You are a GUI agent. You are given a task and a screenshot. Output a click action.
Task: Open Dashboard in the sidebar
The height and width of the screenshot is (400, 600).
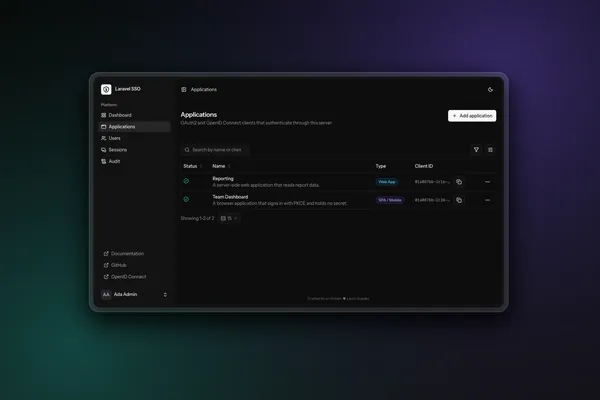click(134, 115)
